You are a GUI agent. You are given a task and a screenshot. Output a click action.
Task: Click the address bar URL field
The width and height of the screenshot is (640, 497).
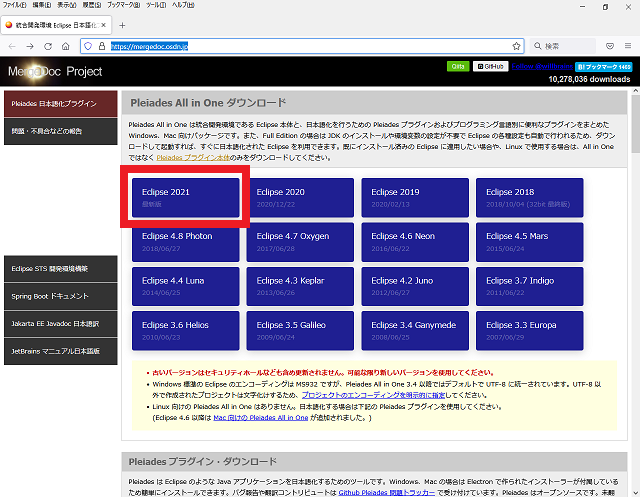[x=302, y=46]
